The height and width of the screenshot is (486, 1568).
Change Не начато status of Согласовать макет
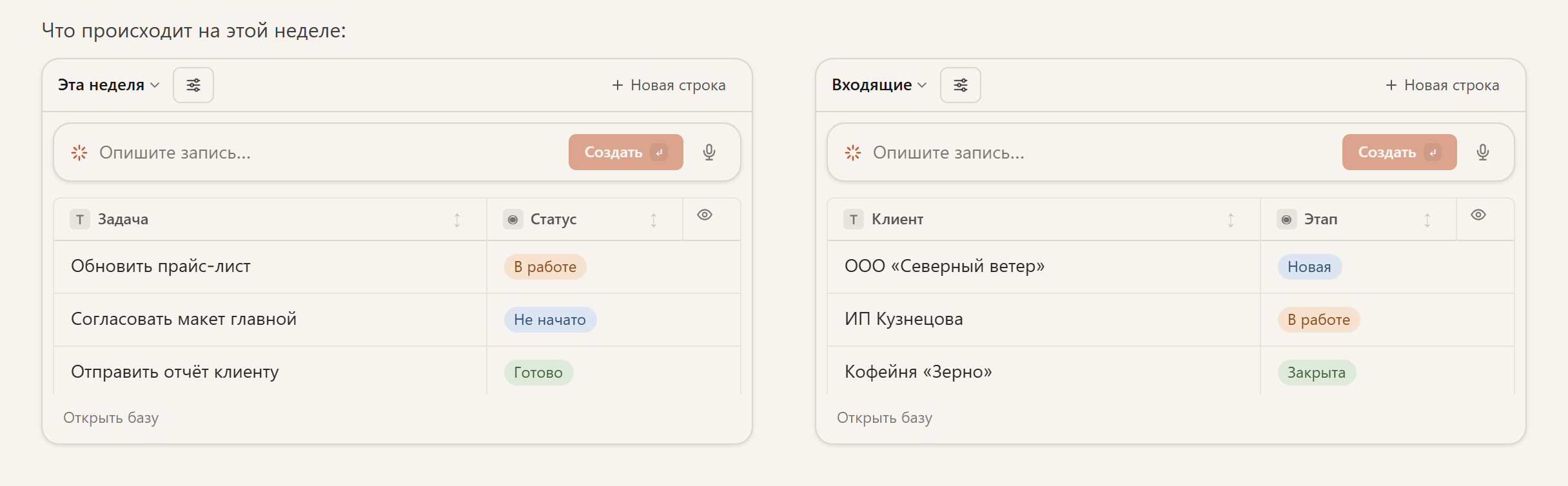pyautogui.click(x=550, y=320)
